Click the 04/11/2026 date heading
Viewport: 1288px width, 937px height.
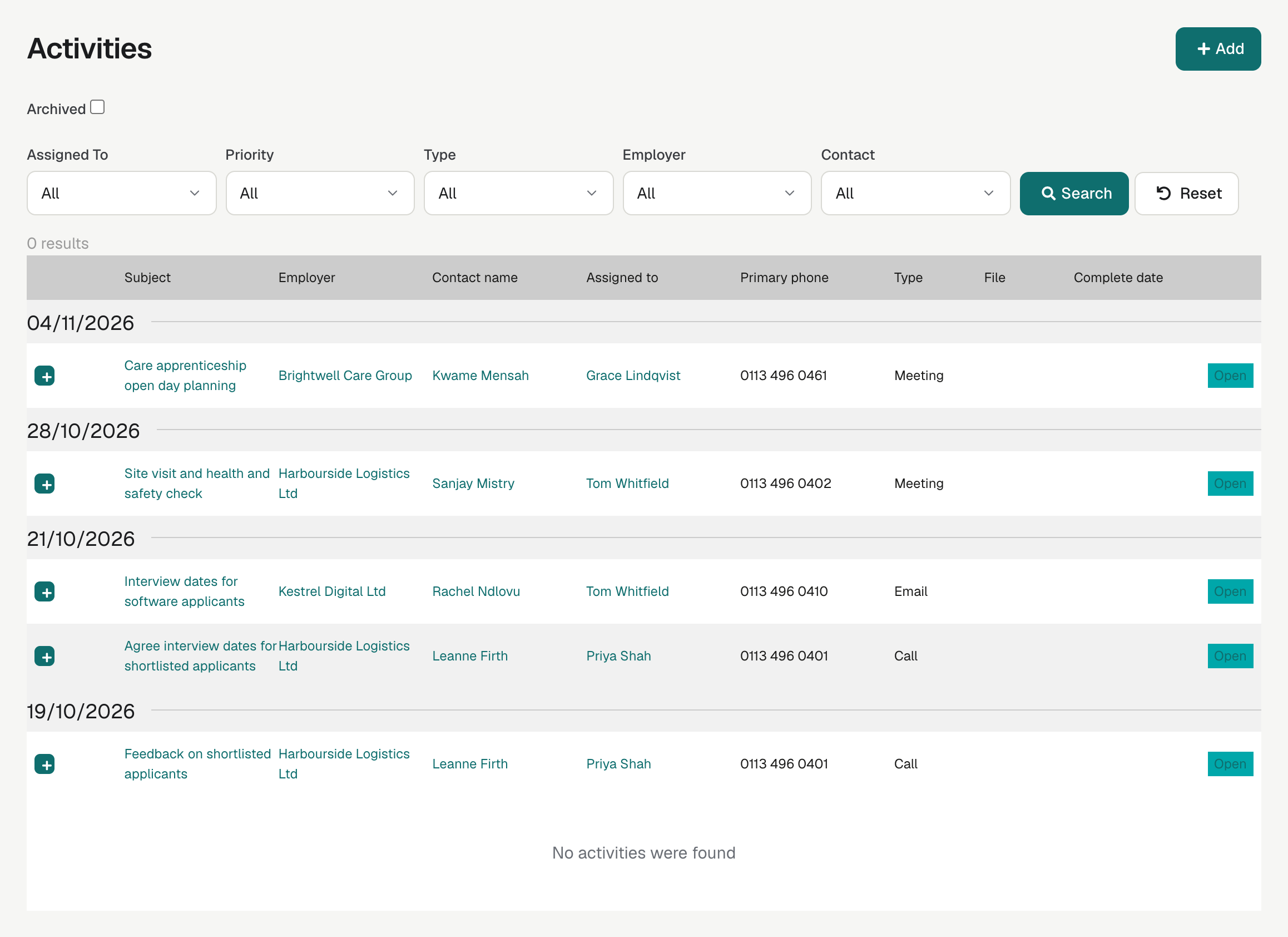pyautogui.click(x=81, y=323)
